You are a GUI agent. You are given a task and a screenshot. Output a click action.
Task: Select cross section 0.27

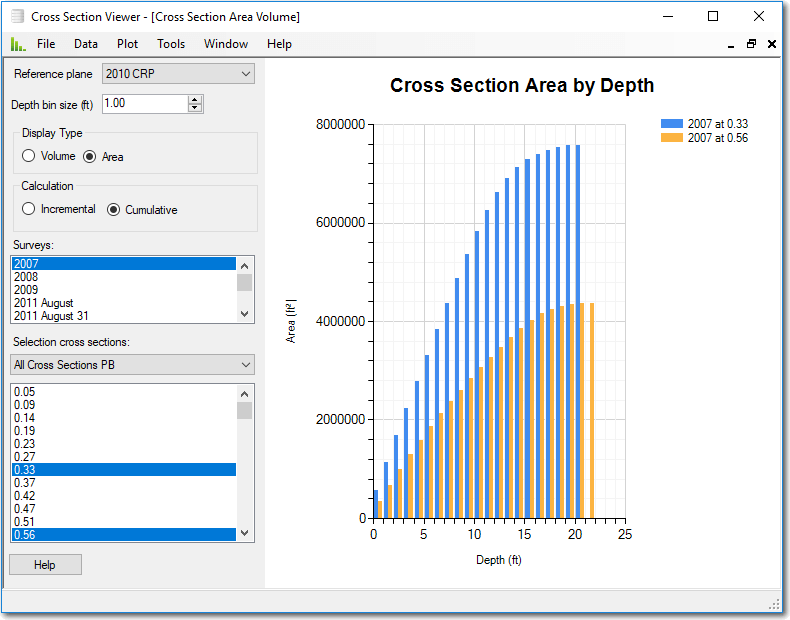[x=124, y=457]
